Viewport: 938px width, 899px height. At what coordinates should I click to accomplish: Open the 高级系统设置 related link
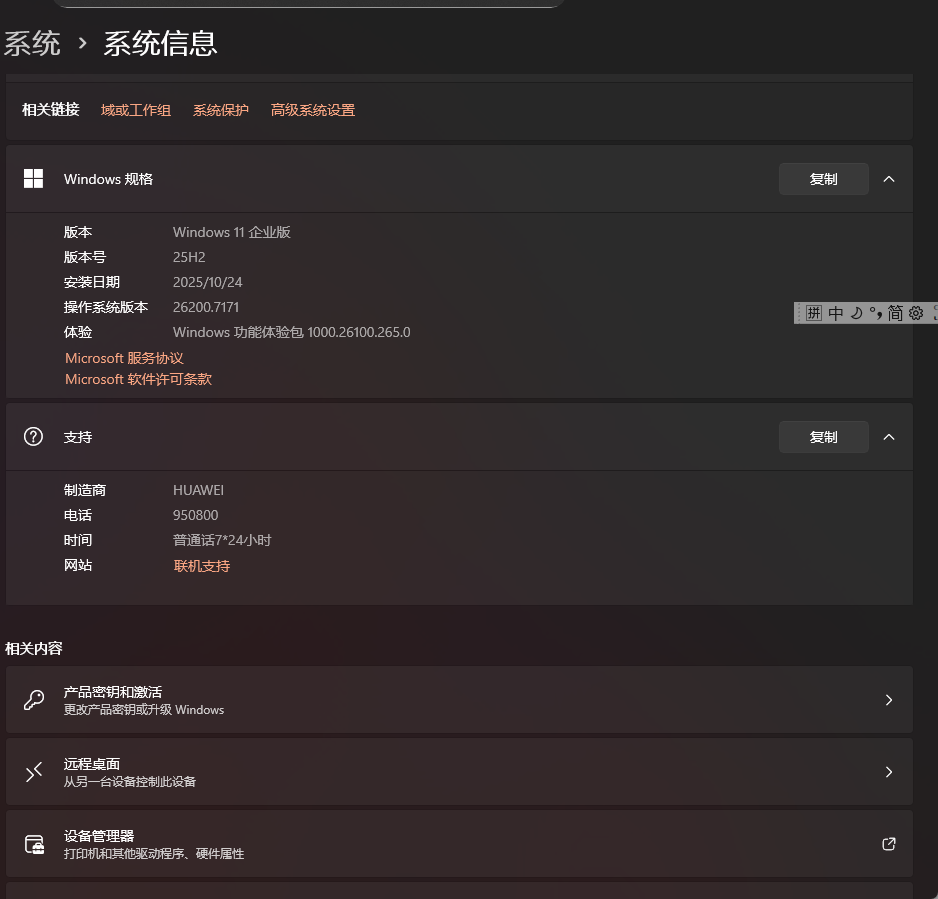313,110
